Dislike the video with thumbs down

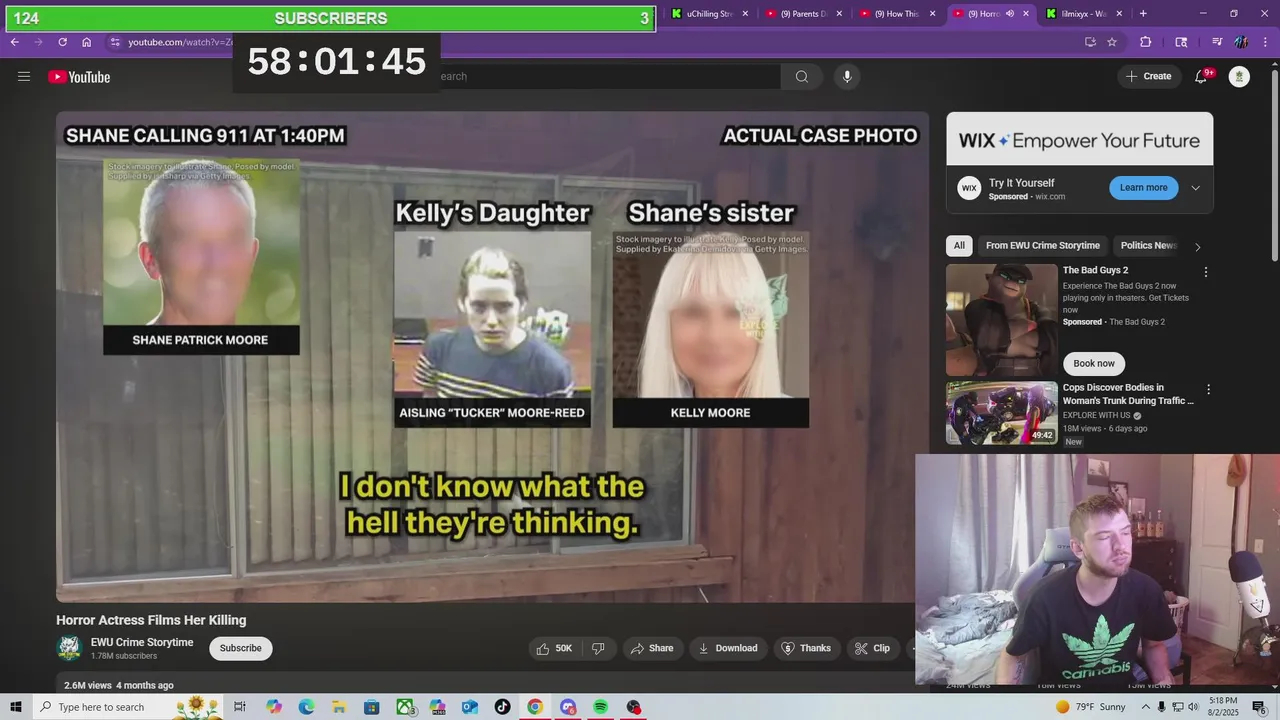[598, 648]
